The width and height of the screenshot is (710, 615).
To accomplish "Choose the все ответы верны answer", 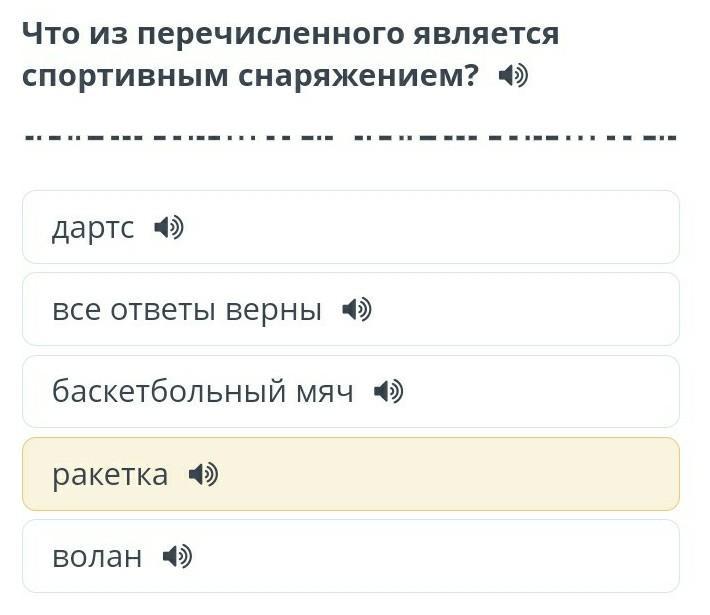I will [x=351, y=310].
